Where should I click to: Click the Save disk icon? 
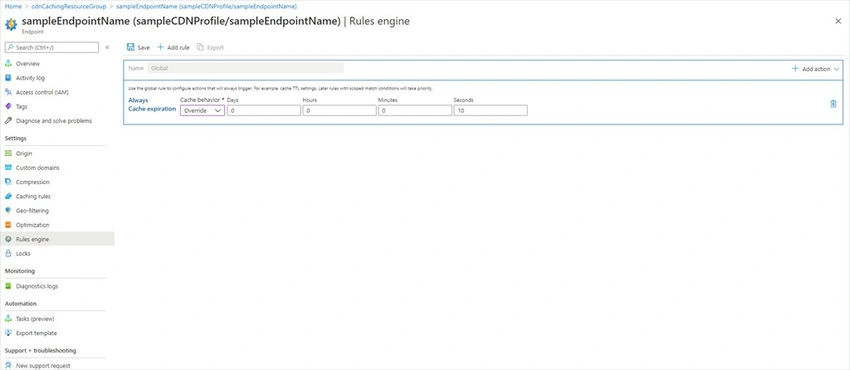pyautogui.click(x=131, y=47)
